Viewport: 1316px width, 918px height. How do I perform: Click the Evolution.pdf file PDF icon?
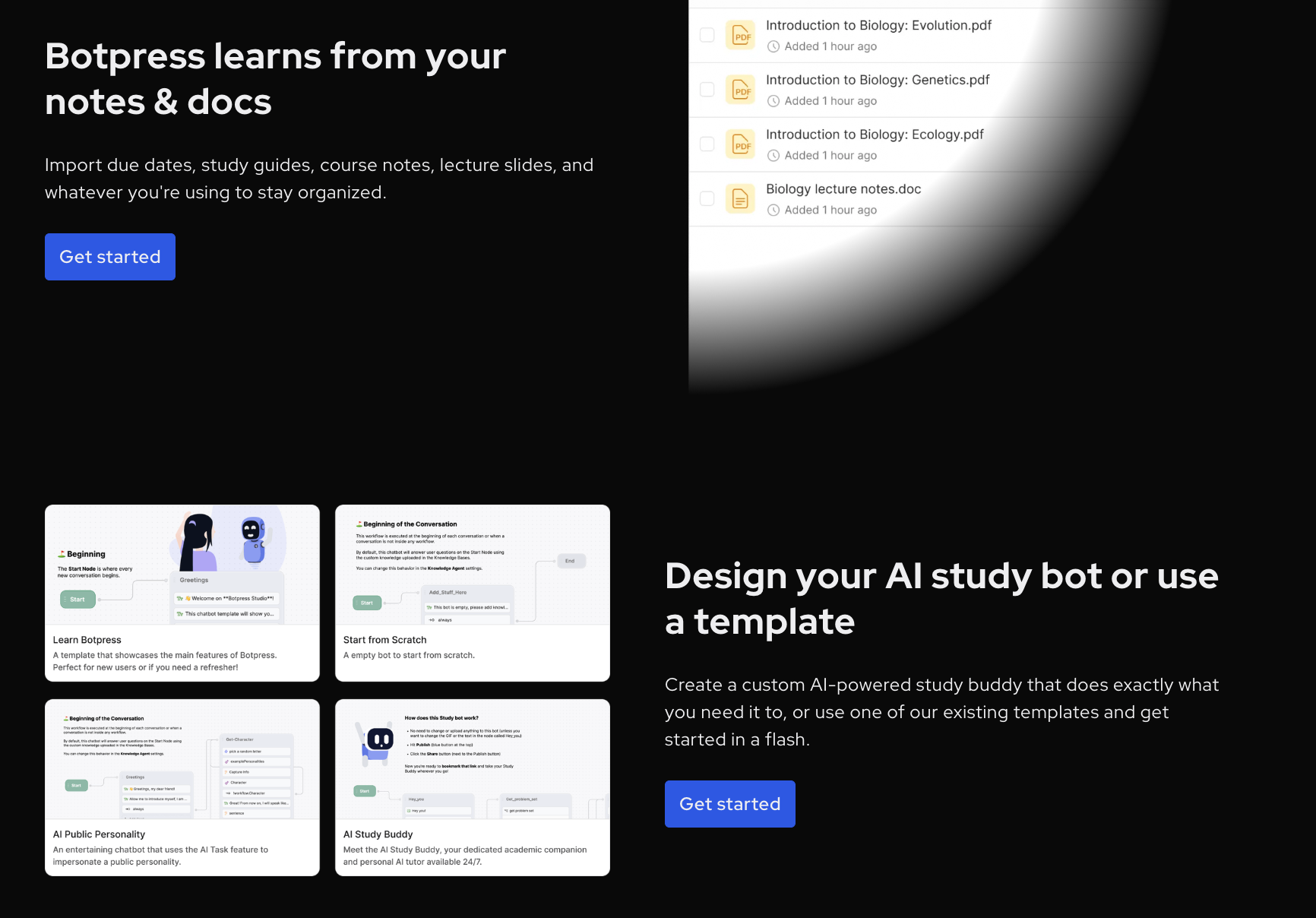point(740,35)
